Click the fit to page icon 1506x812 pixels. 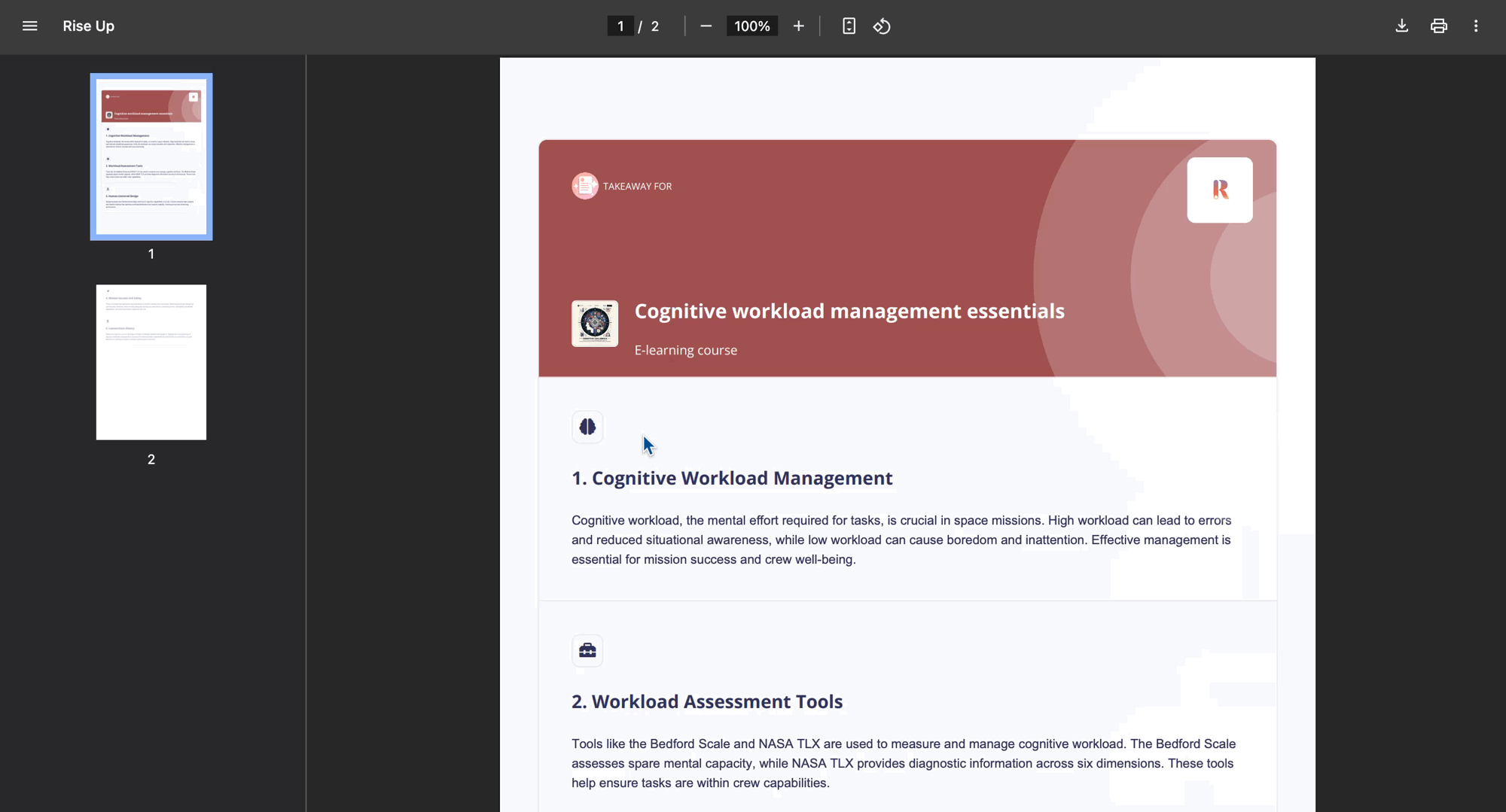[849, 26]
